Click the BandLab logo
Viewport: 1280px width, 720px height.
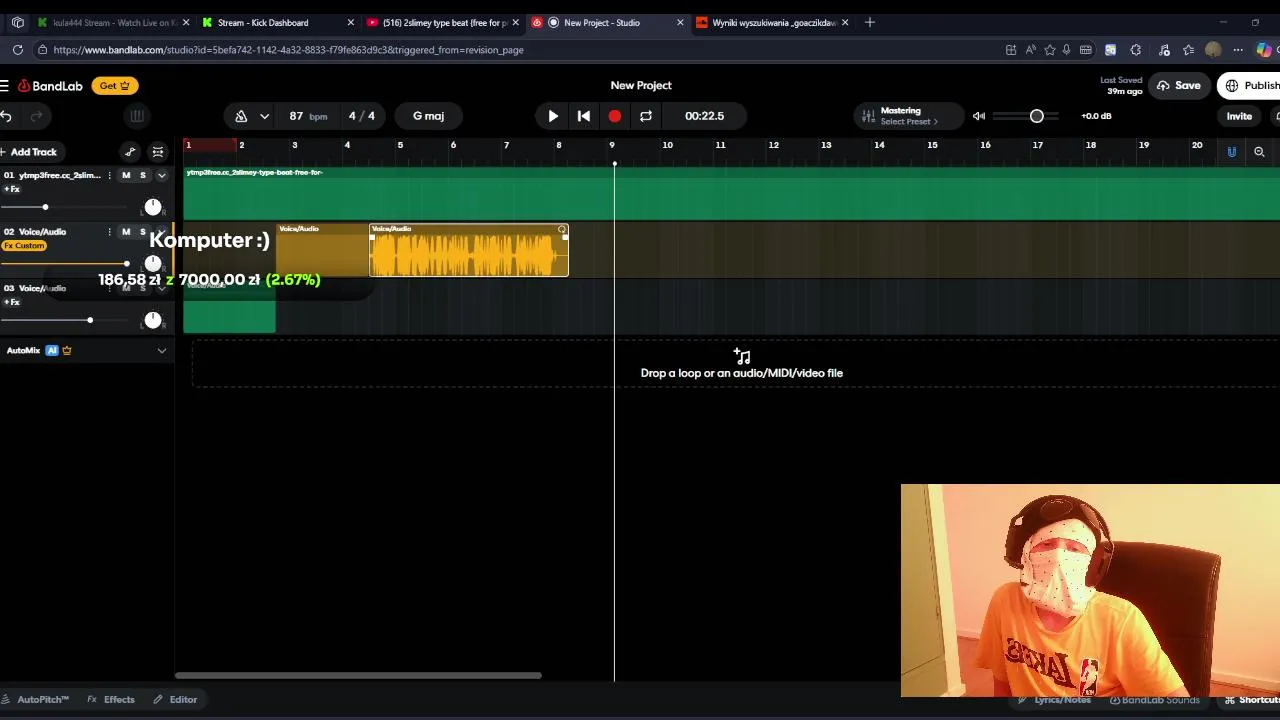tap(50, 86)
